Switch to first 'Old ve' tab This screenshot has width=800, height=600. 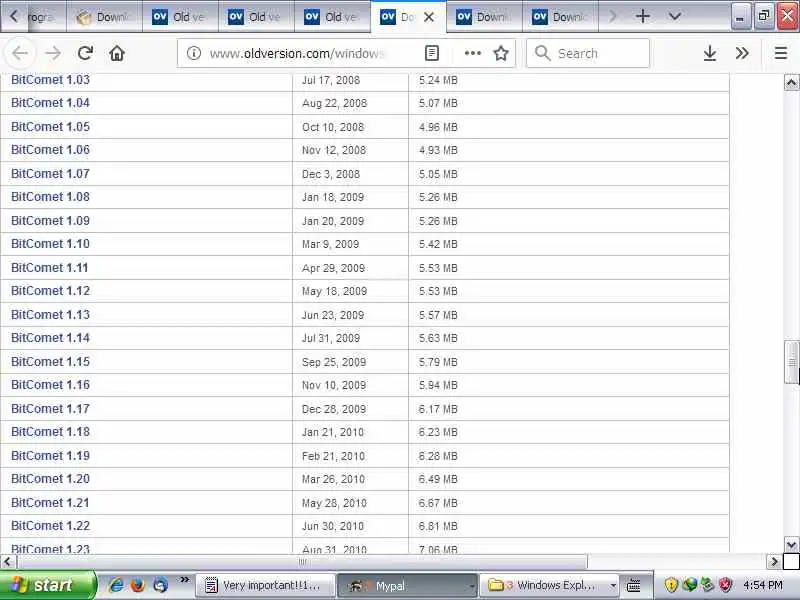(180, 17)
